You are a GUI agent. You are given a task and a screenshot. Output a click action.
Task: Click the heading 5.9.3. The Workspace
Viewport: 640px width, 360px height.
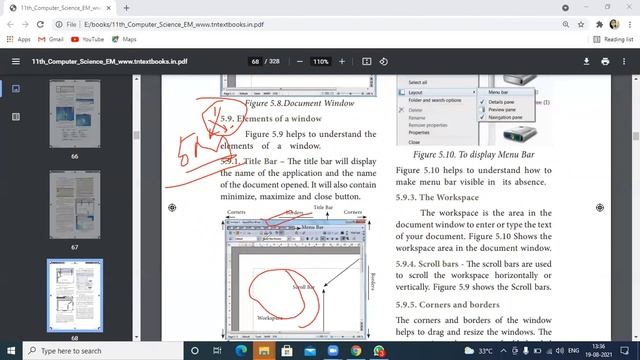(x=437, y=198)
